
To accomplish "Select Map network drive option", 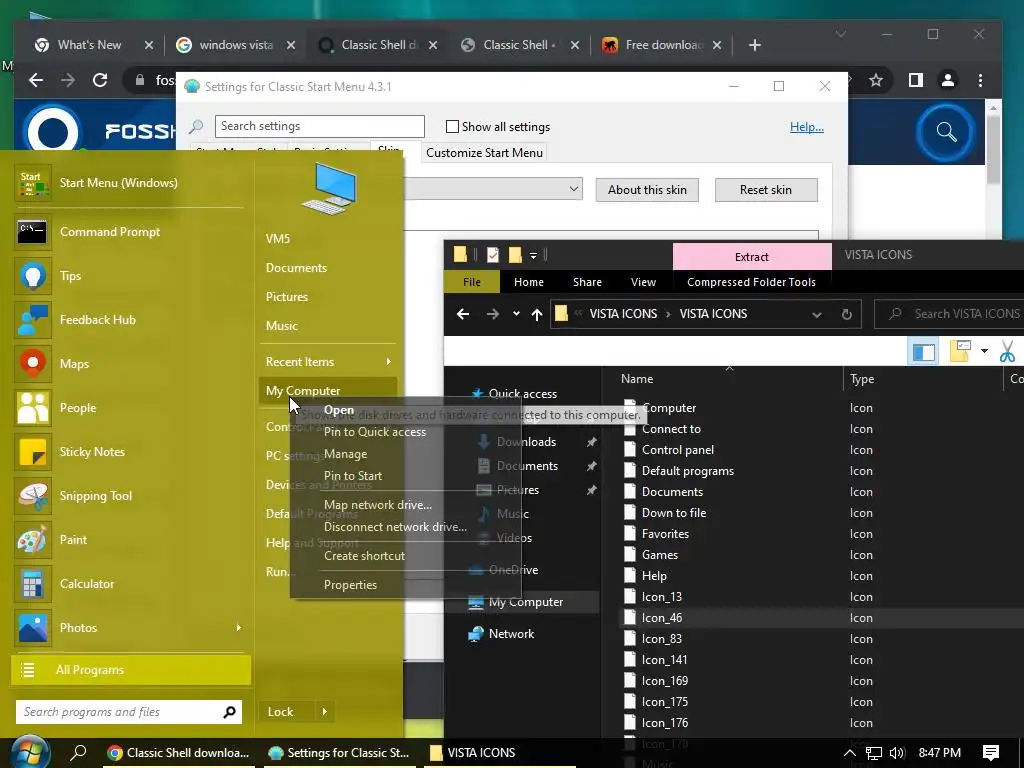I will pyautogui.click(x=378, y=505).
